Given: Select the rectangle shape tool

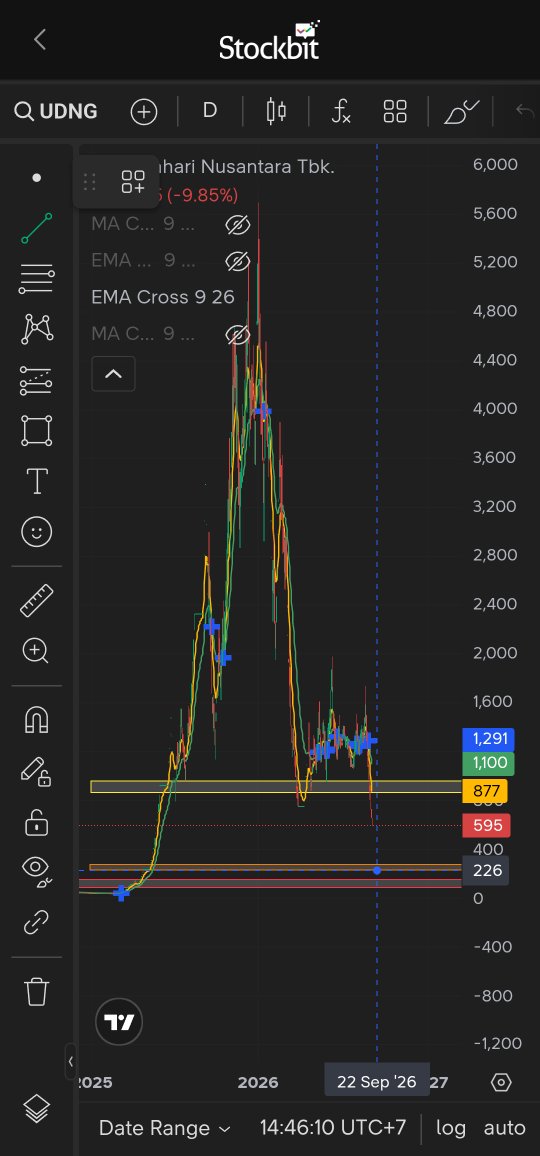Looking at the screenshot, I should (x=37, y=431).
